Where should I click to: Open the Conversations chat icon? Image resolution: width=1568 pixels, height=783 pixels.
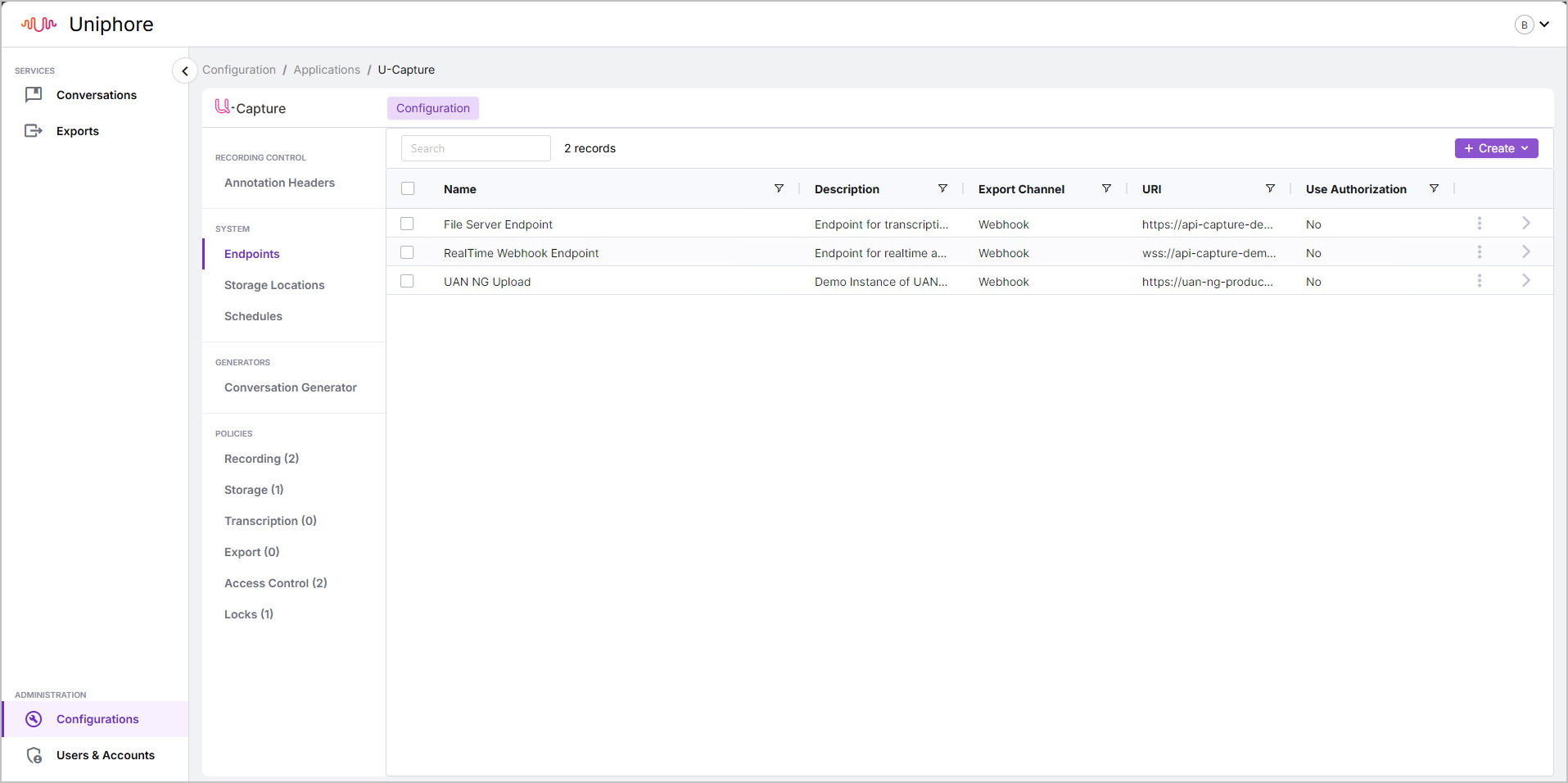(x=34, y=95)
